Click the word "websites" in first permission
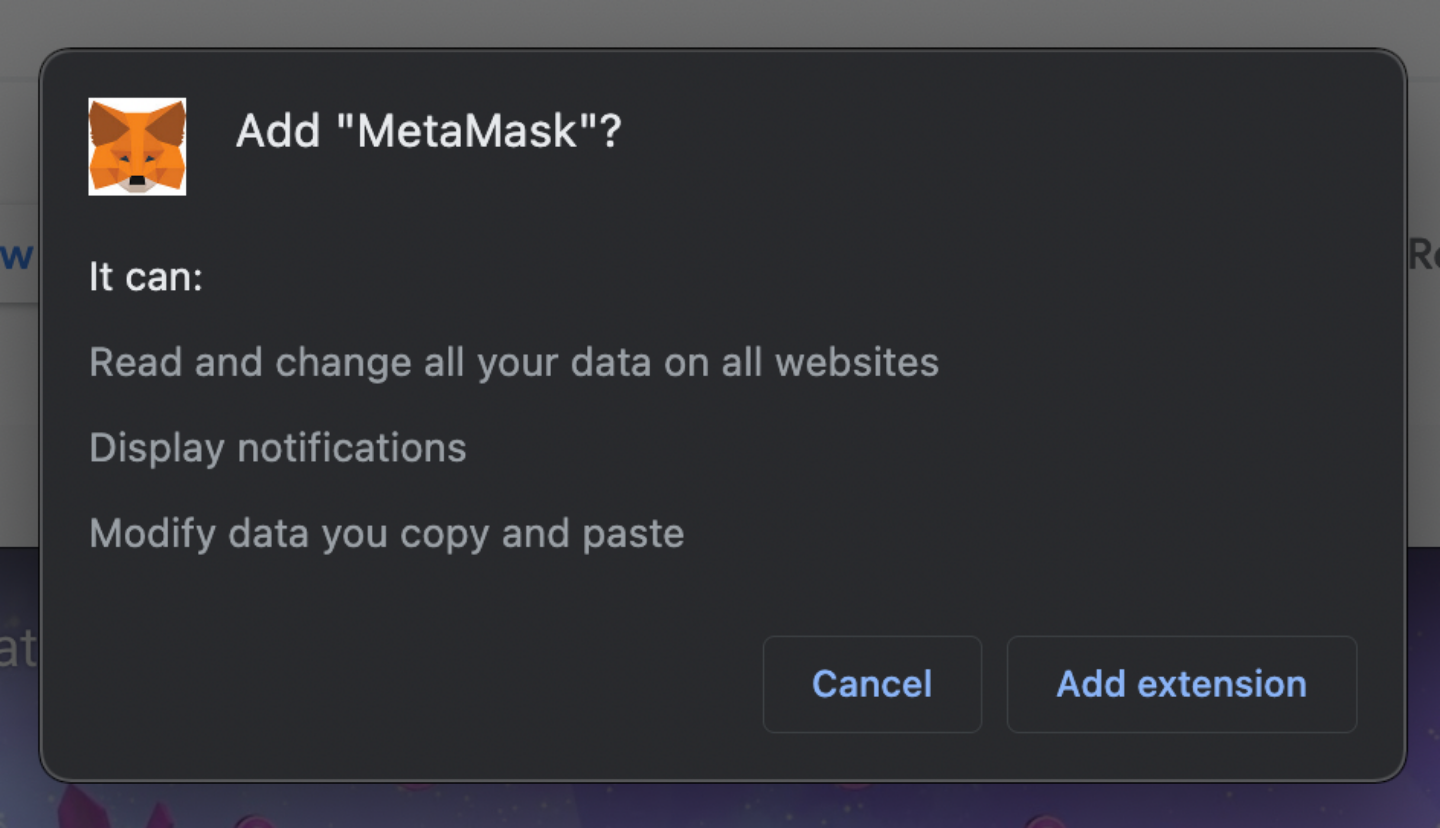Viewport: 1440px width, 828px height. click(857, 362)
